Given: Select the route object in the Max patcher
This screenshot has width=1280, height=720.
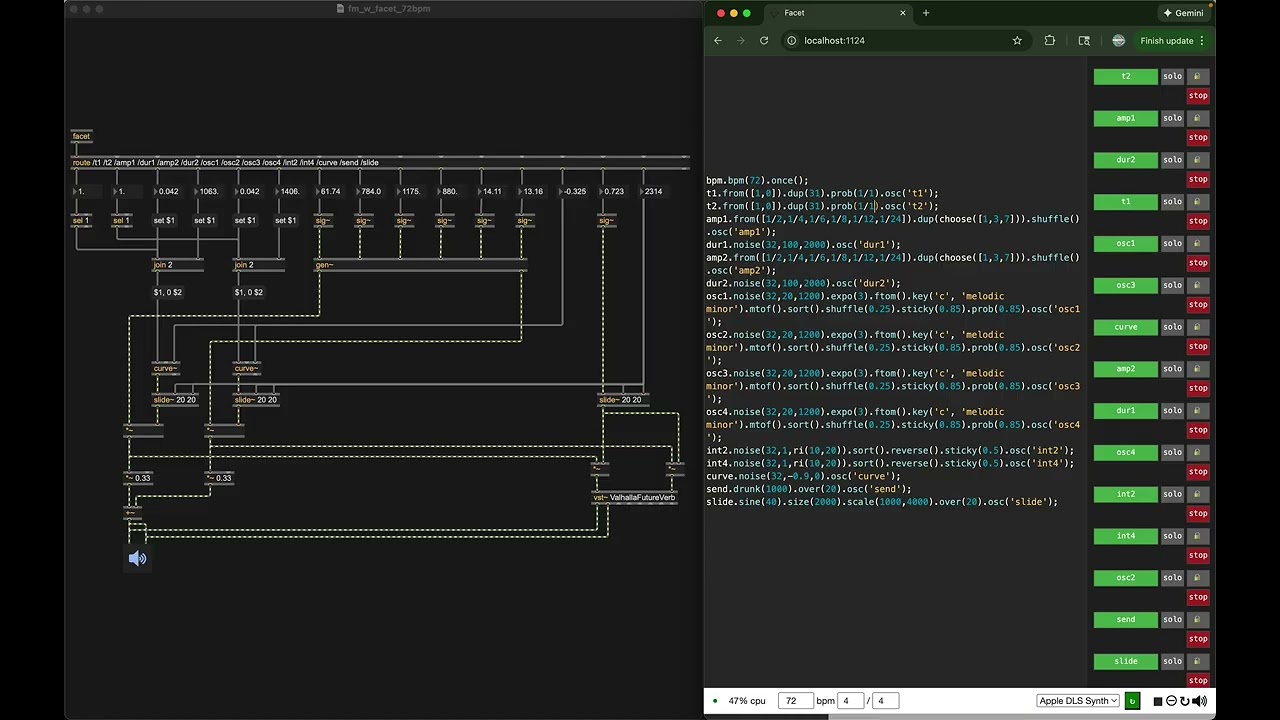Looking at the screenshot, I should pos(380,162).
